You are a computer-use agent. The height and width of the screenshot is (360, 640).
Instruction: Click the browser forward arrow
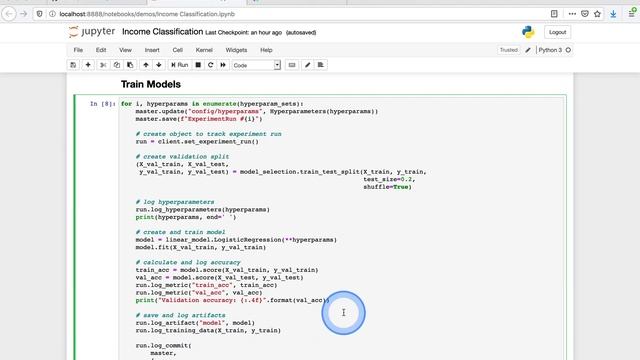coord(24,14)
